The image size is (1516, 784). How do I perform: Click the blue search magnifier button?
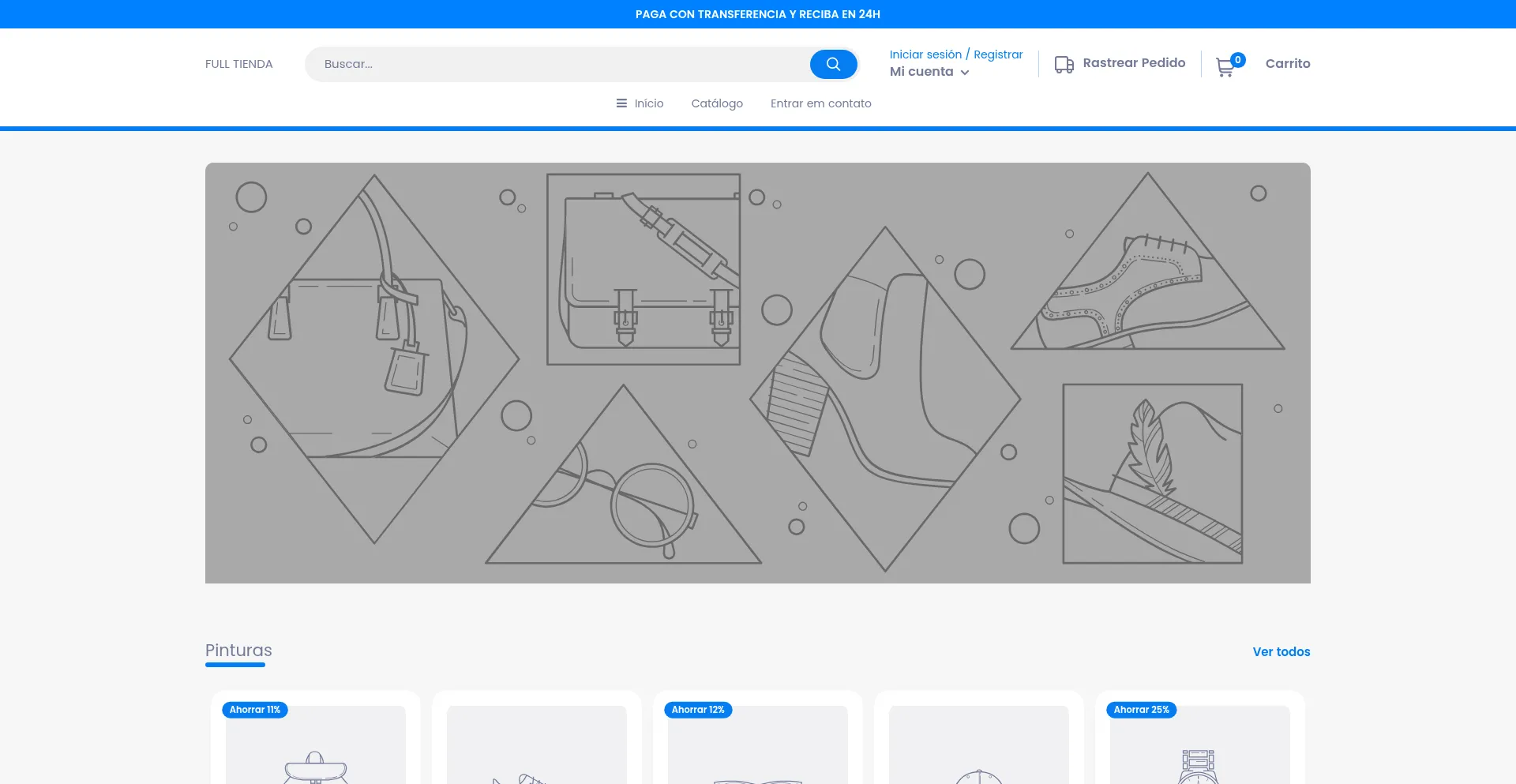[833, 64]
